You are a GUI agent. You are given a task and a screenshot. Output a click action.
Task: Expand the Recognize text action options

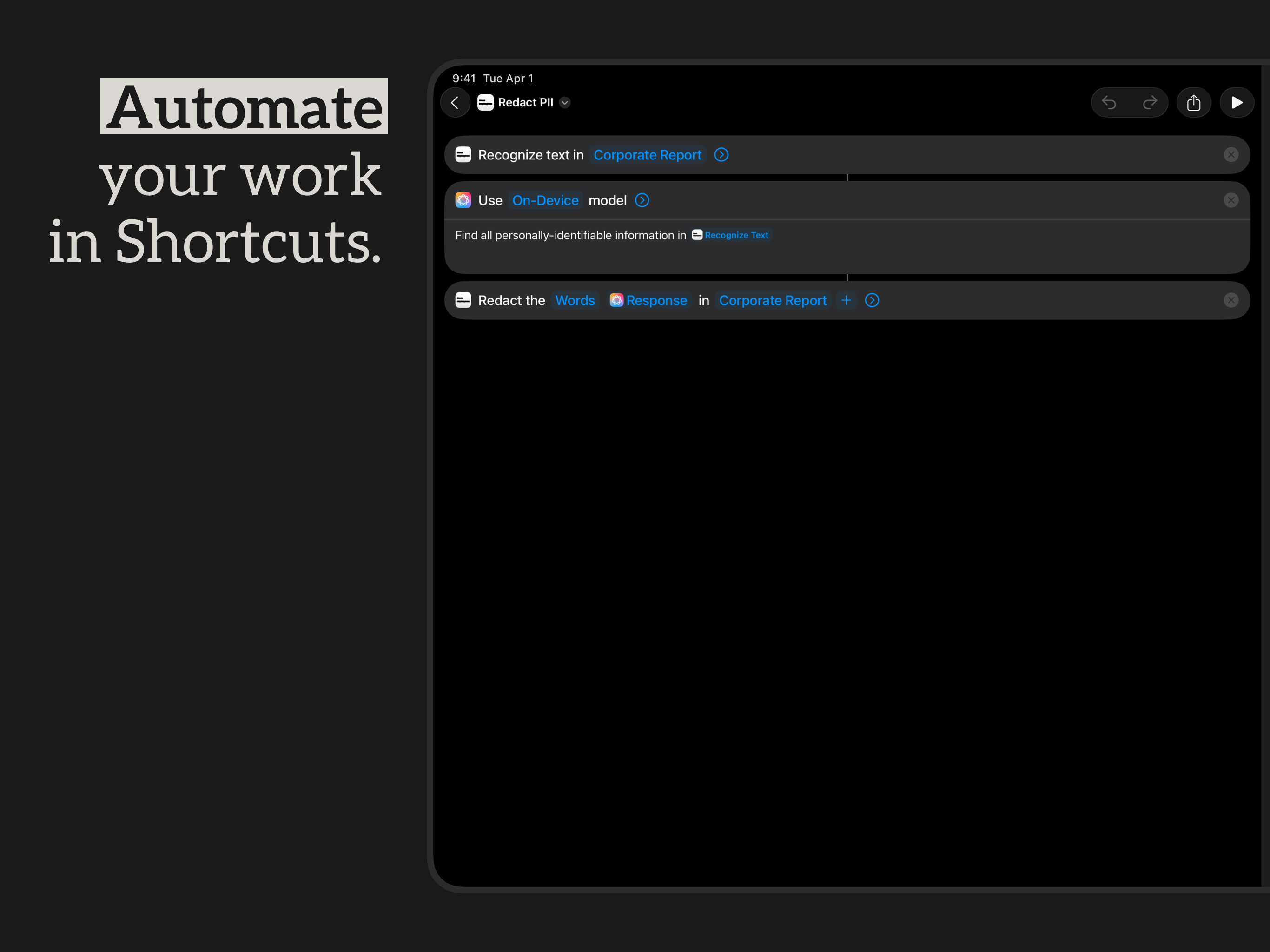click(721, 155)
